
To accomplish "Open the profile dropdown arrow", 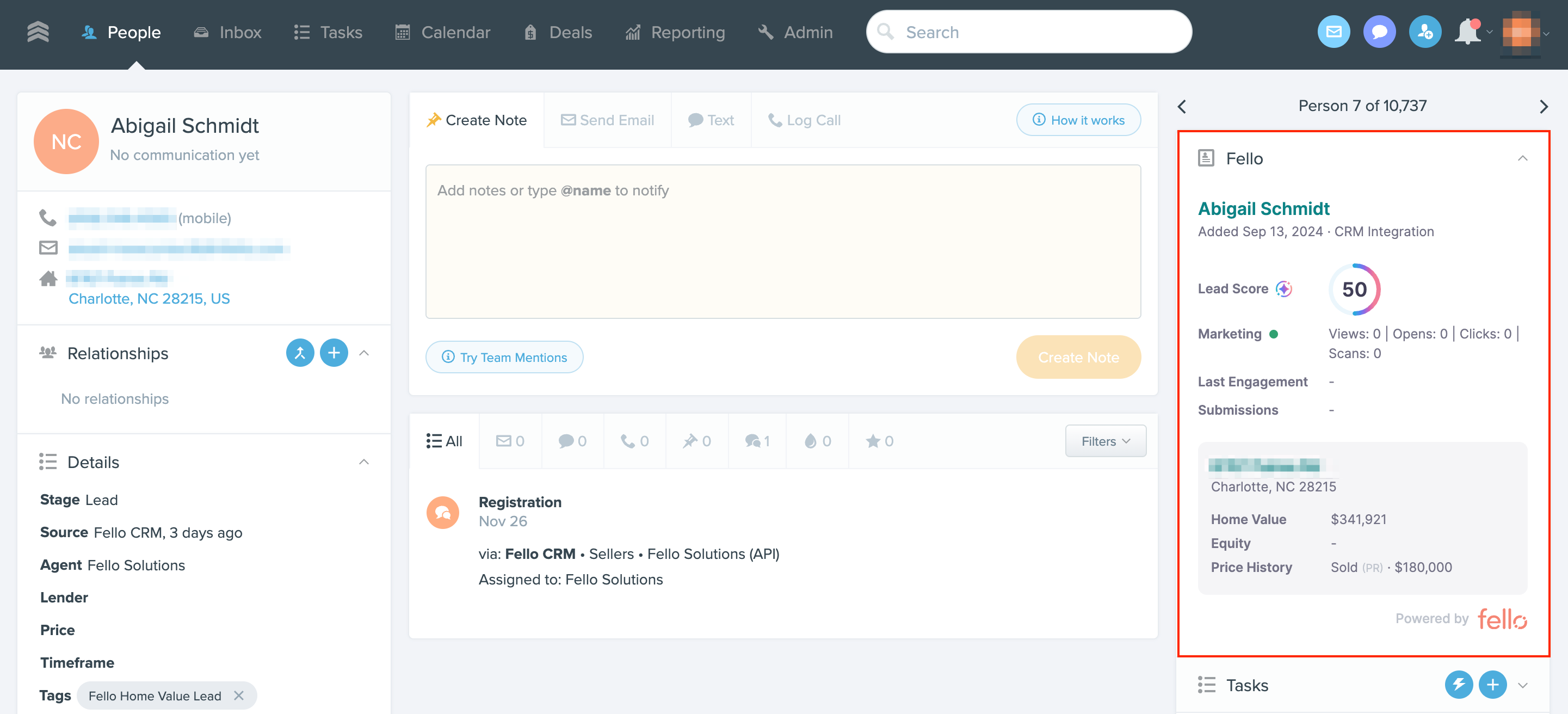I will [1546, 34].
